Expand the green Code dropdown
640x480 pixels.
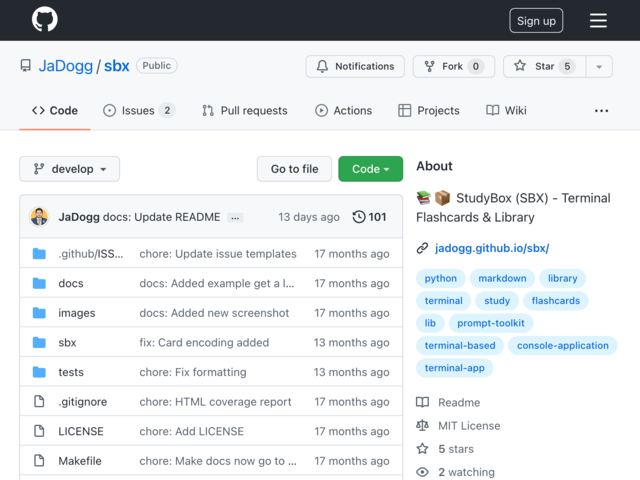371,169
